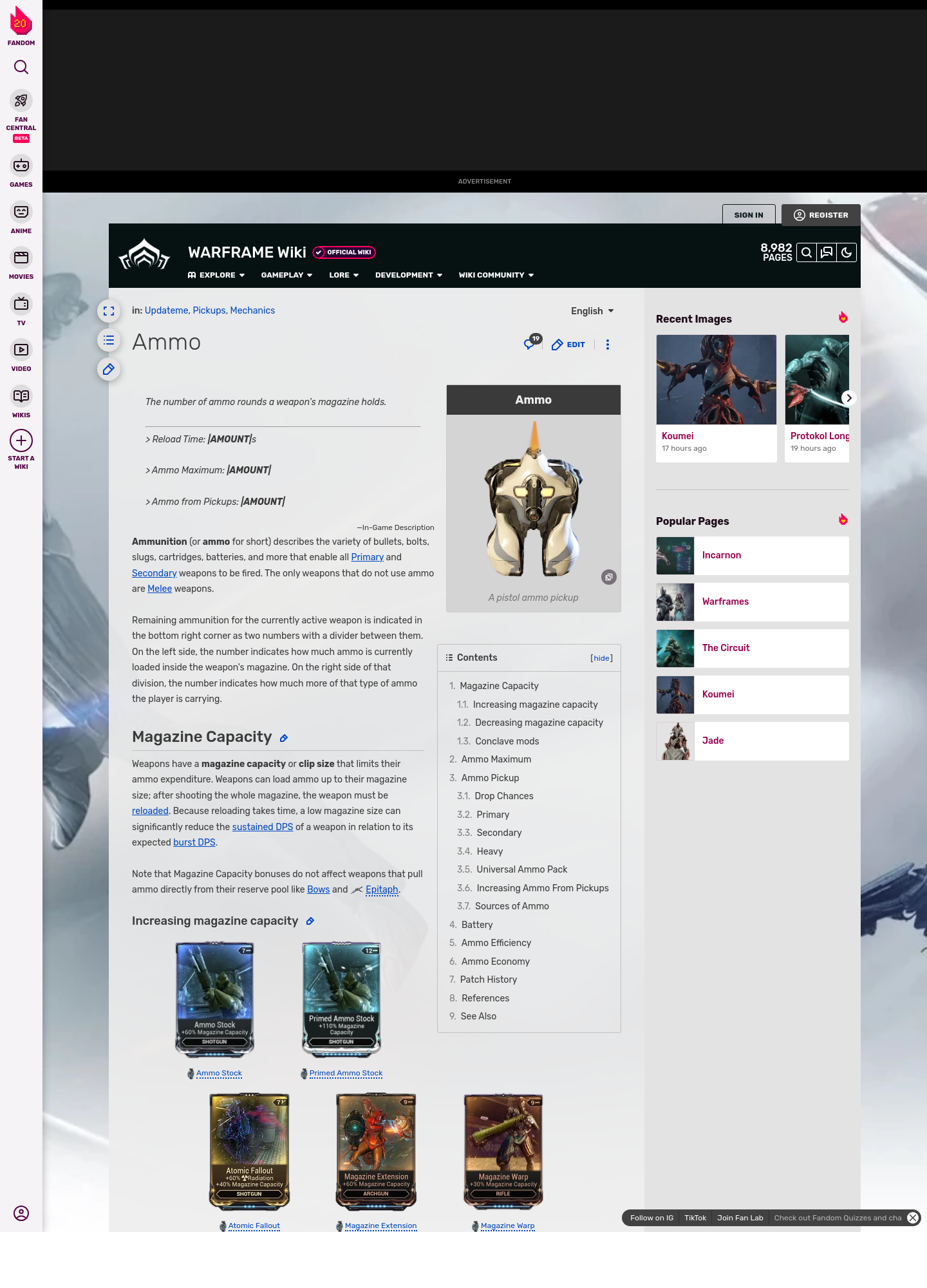Enlarge the pistol ammo pickup image
927x1288 pixels.
tap(609, 577)
